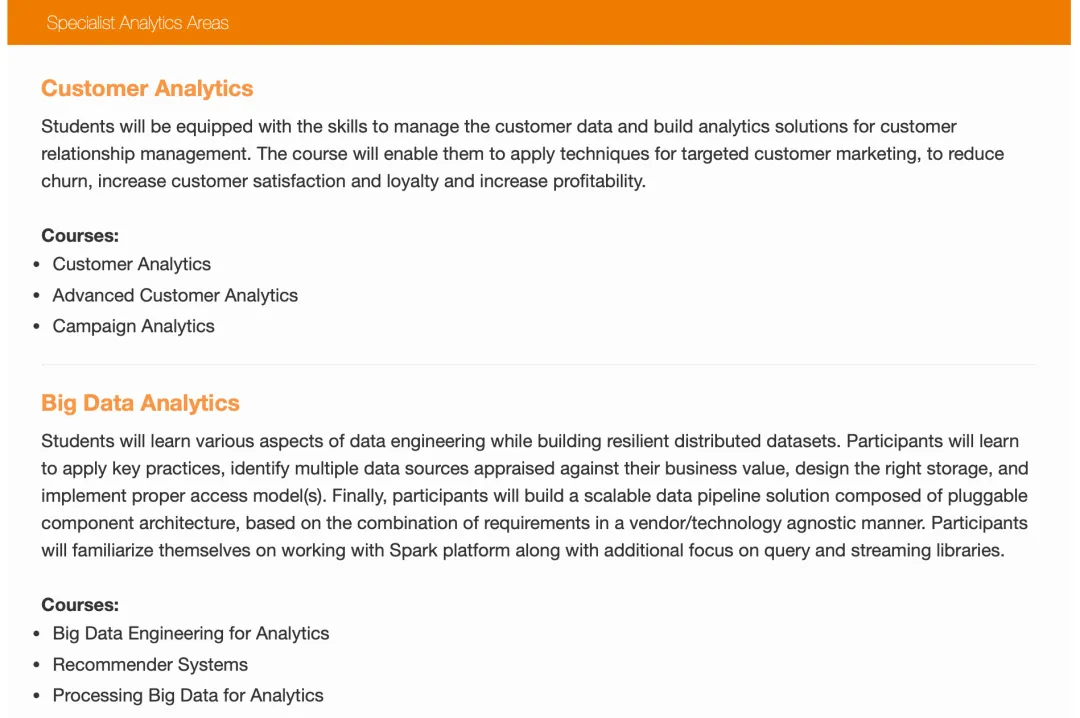1080x718 pixels.
Task: Click the Courses label under Big Data Analytics
Action: coord(80,605)
